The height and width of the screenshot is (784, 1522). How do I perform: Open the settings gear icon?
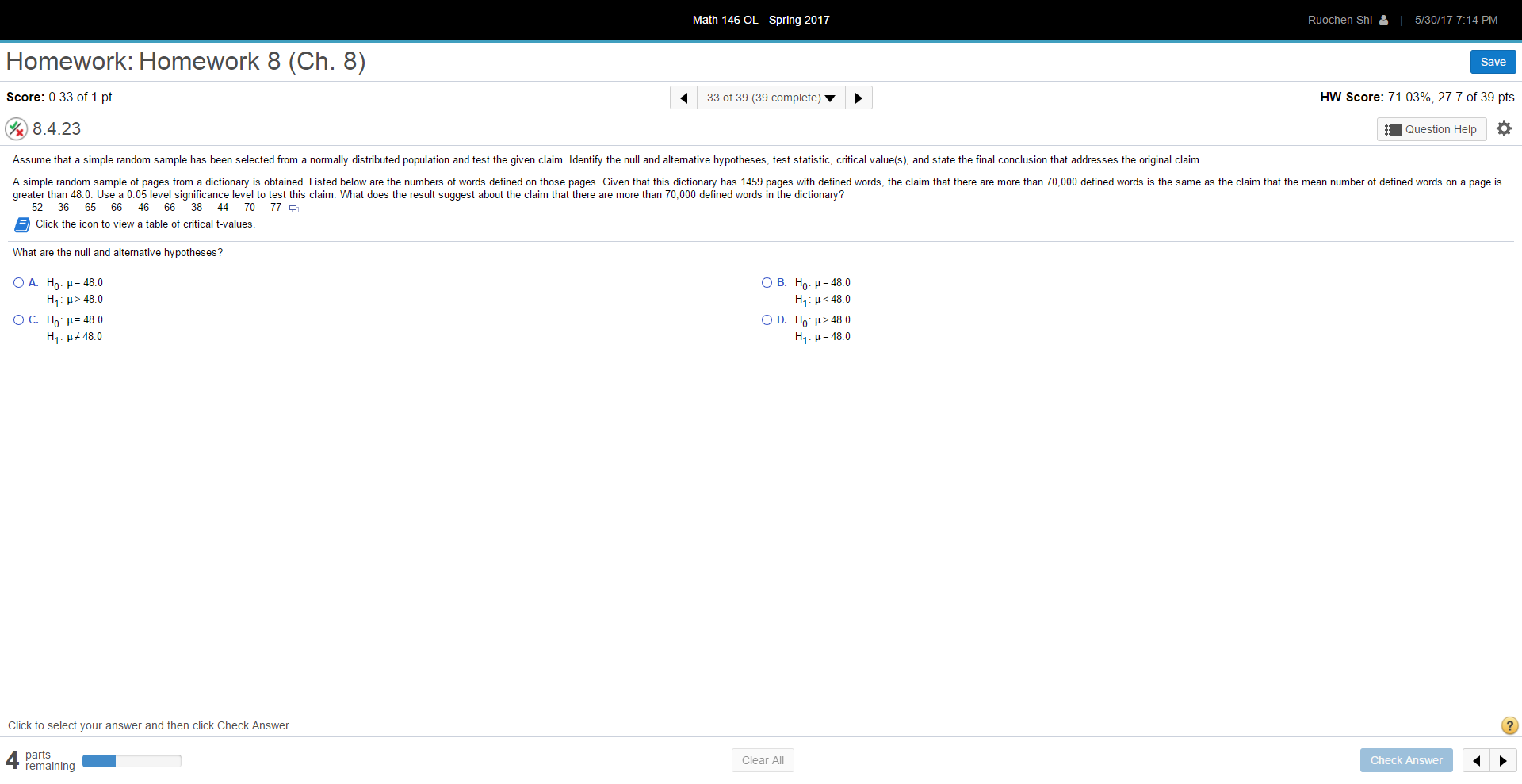coord(1504,128)
